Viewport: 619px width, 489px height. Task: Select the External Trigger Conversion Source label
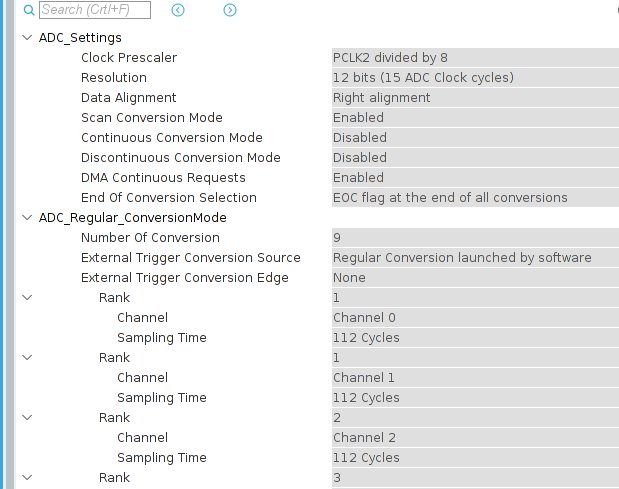click(191, 258)
